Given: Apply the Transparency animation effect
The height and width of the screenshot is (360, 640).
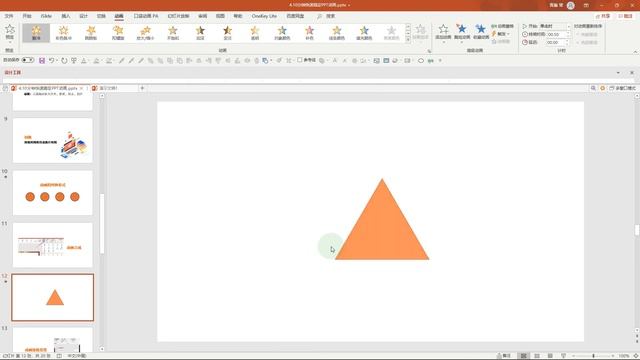Looking at the screenshot, I should (x=255, y=33).
